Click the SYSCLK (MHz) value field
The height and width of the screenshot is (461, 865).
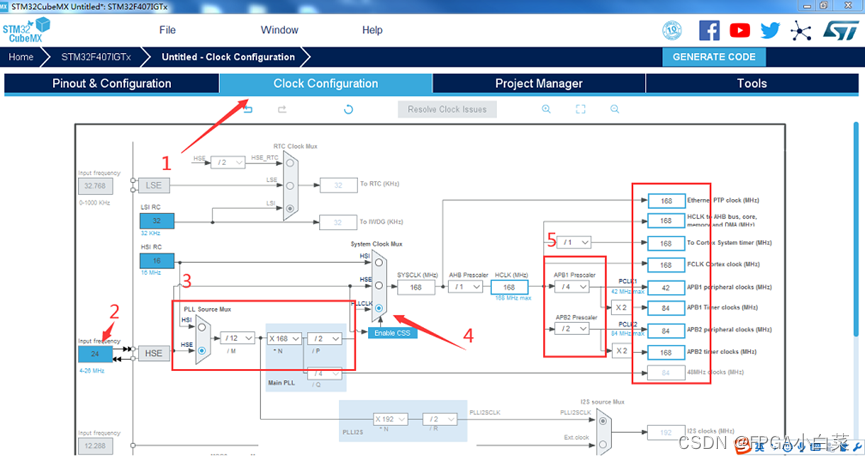(x=415, y=287)
